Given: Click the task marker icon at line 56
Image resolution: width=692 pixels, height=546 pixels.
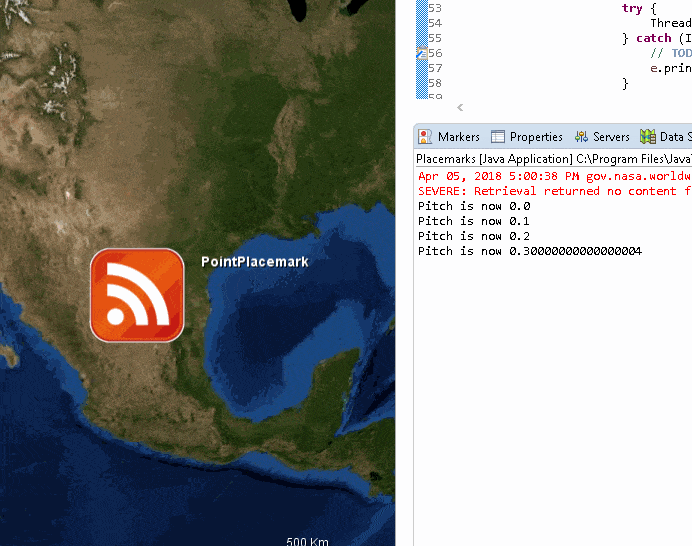Looking at the screenshot, I should pos(422,53).
